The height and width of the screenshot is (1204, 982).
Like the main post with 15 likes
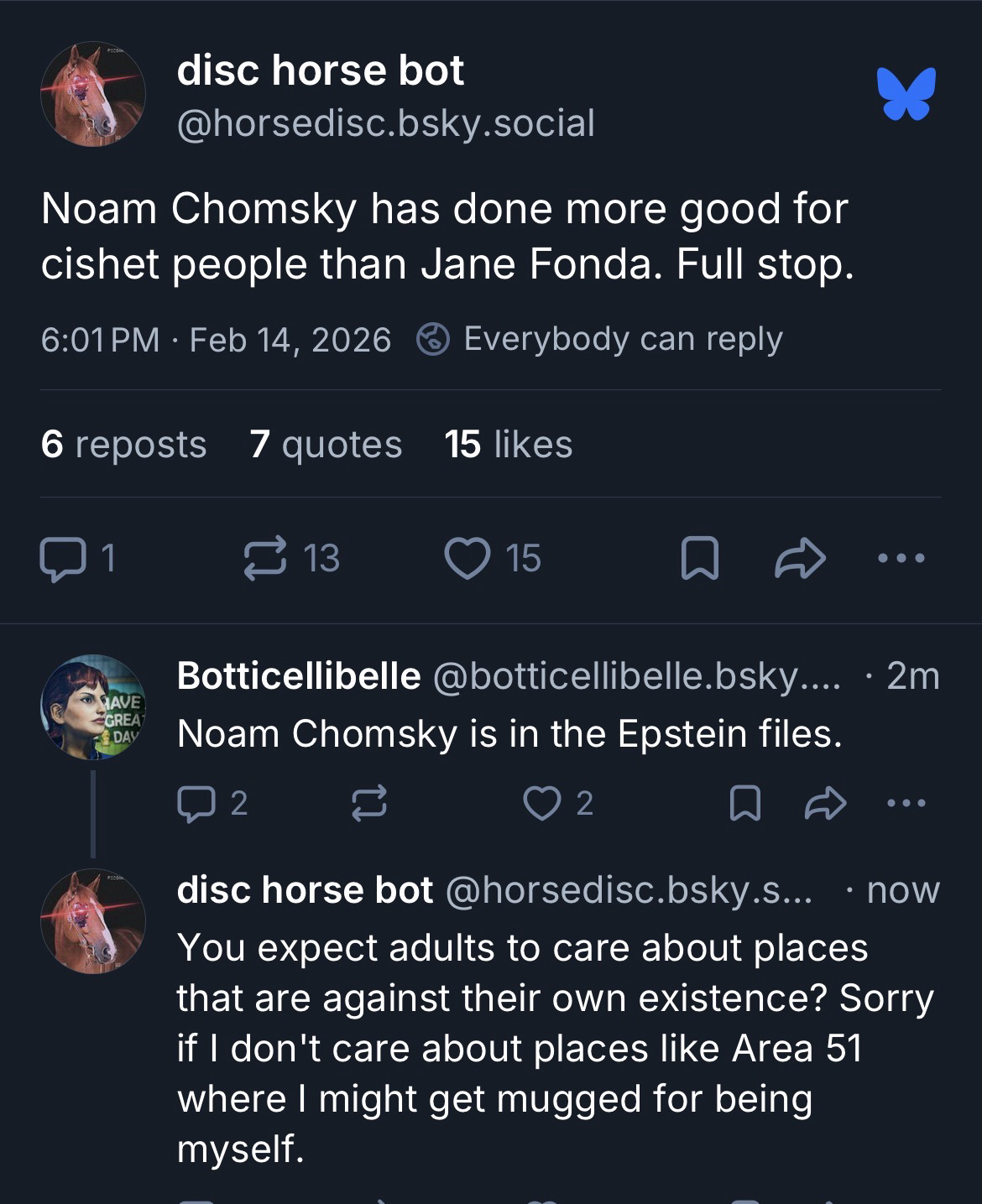click(467, 560)
